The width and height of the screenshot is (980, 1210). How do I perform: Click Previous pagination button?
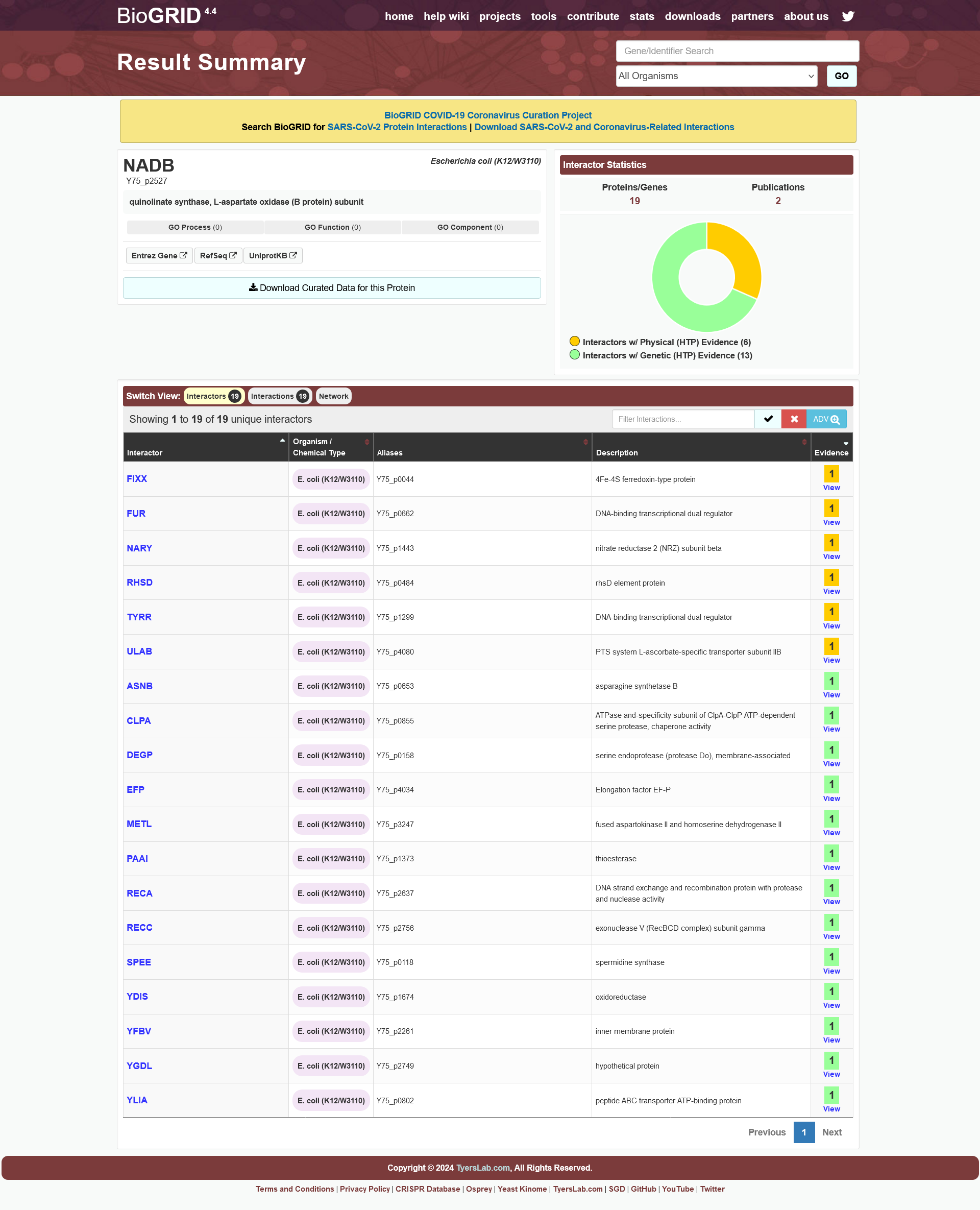tap(767, 1132)
